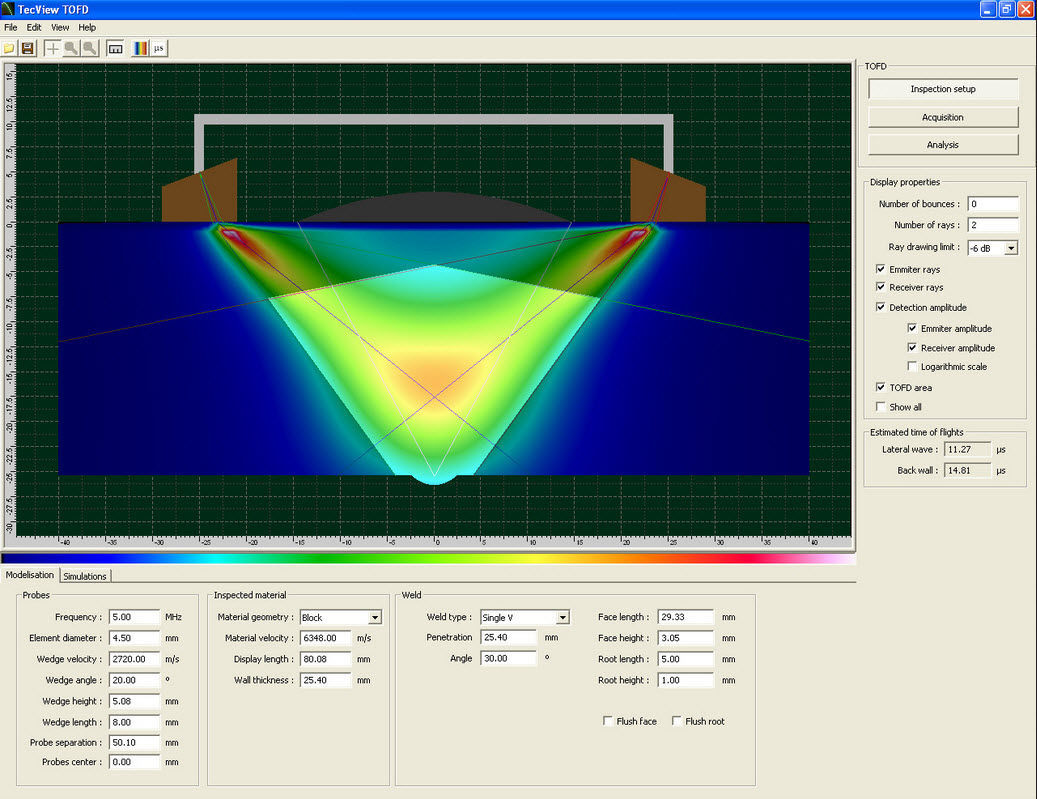This screenshot has height=799, width=1037.
Task: Click the Acquisition button
Action: coord(942,117)
